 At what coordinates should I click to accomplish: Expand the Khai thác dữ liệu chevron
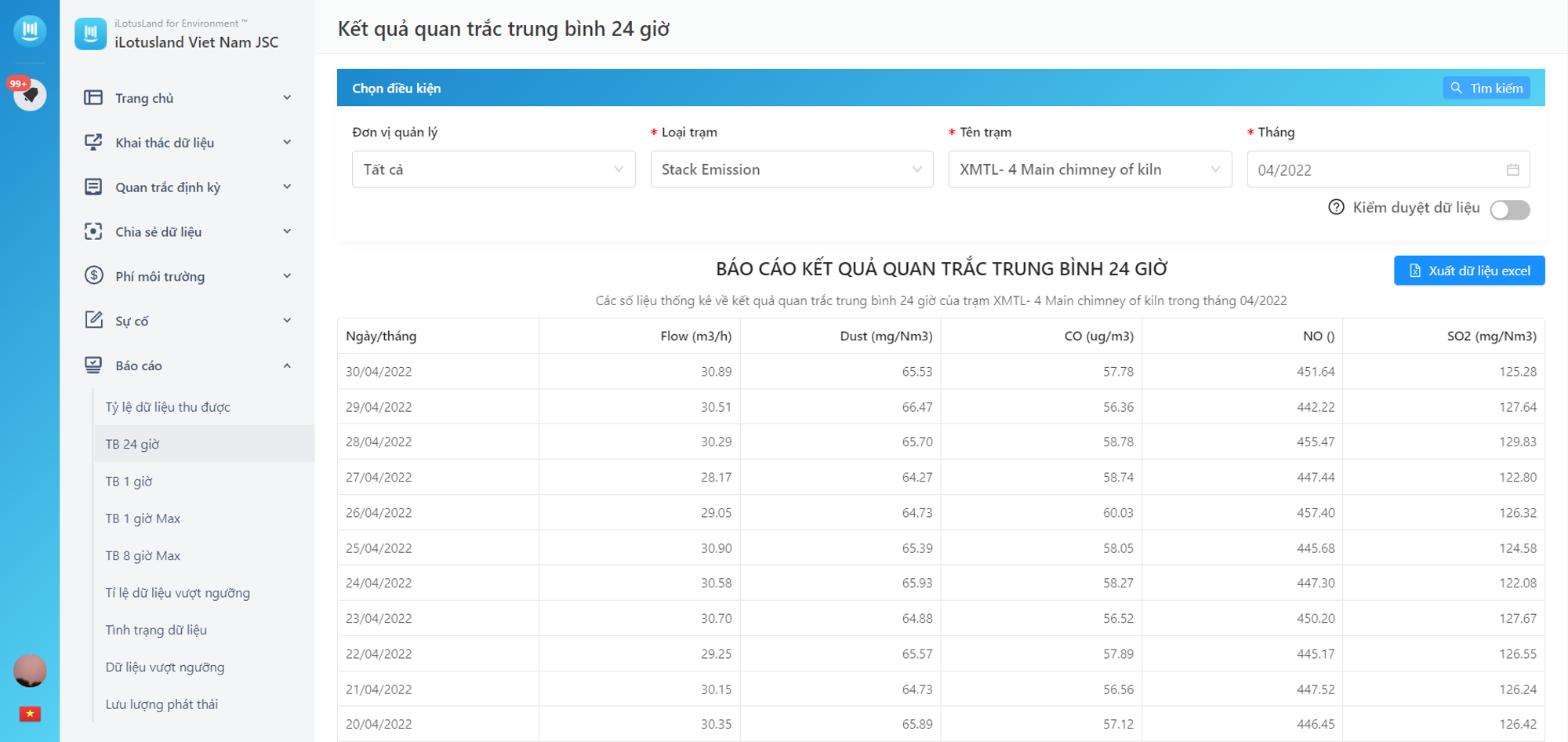tap(287, 142)
